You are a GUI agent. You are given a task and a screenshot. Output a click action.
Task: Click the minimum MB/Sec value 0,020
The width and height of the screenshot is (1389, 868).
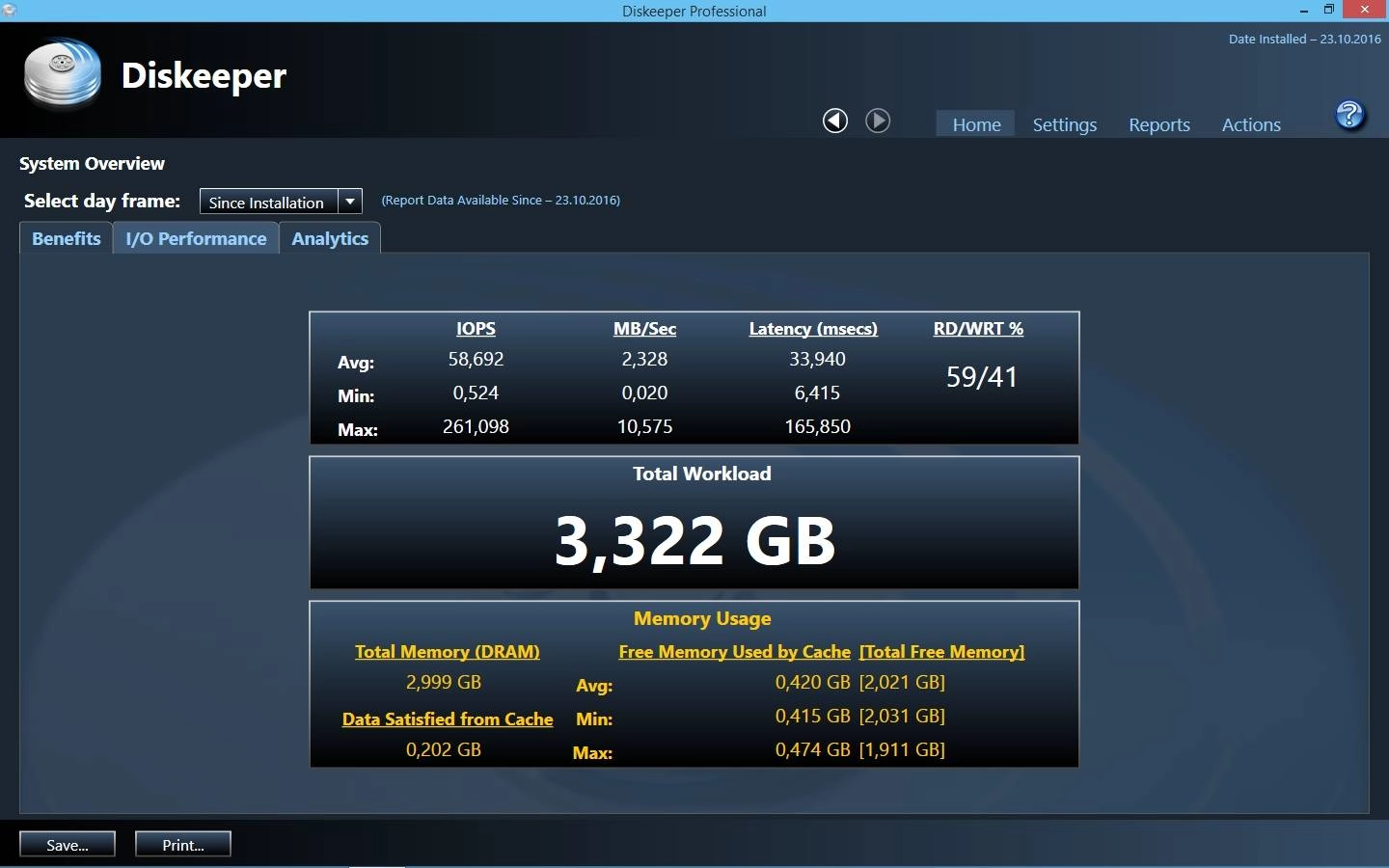[644, 393]
